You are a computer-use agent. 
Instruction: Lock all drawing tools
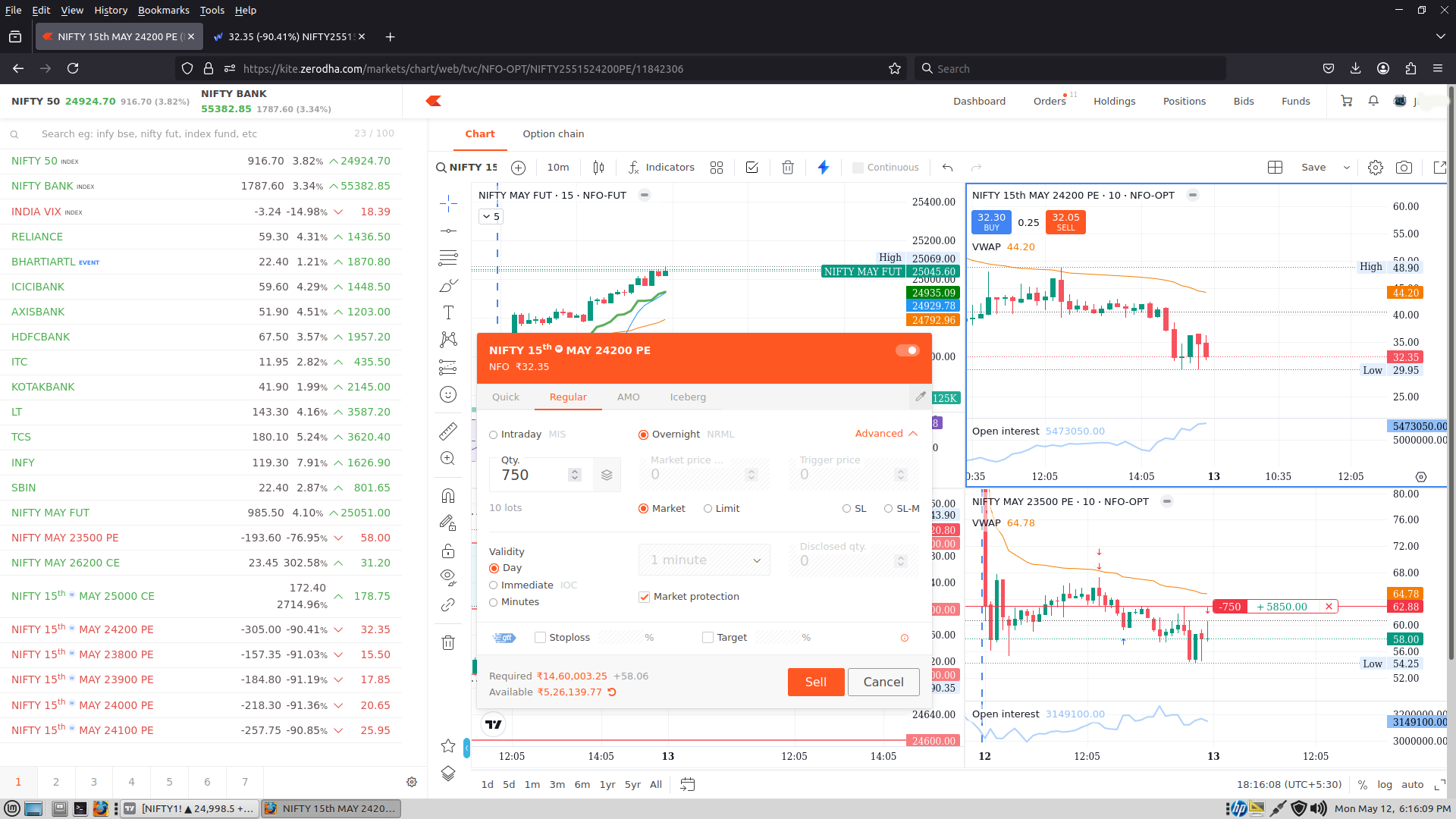click(x=448, y=551)
